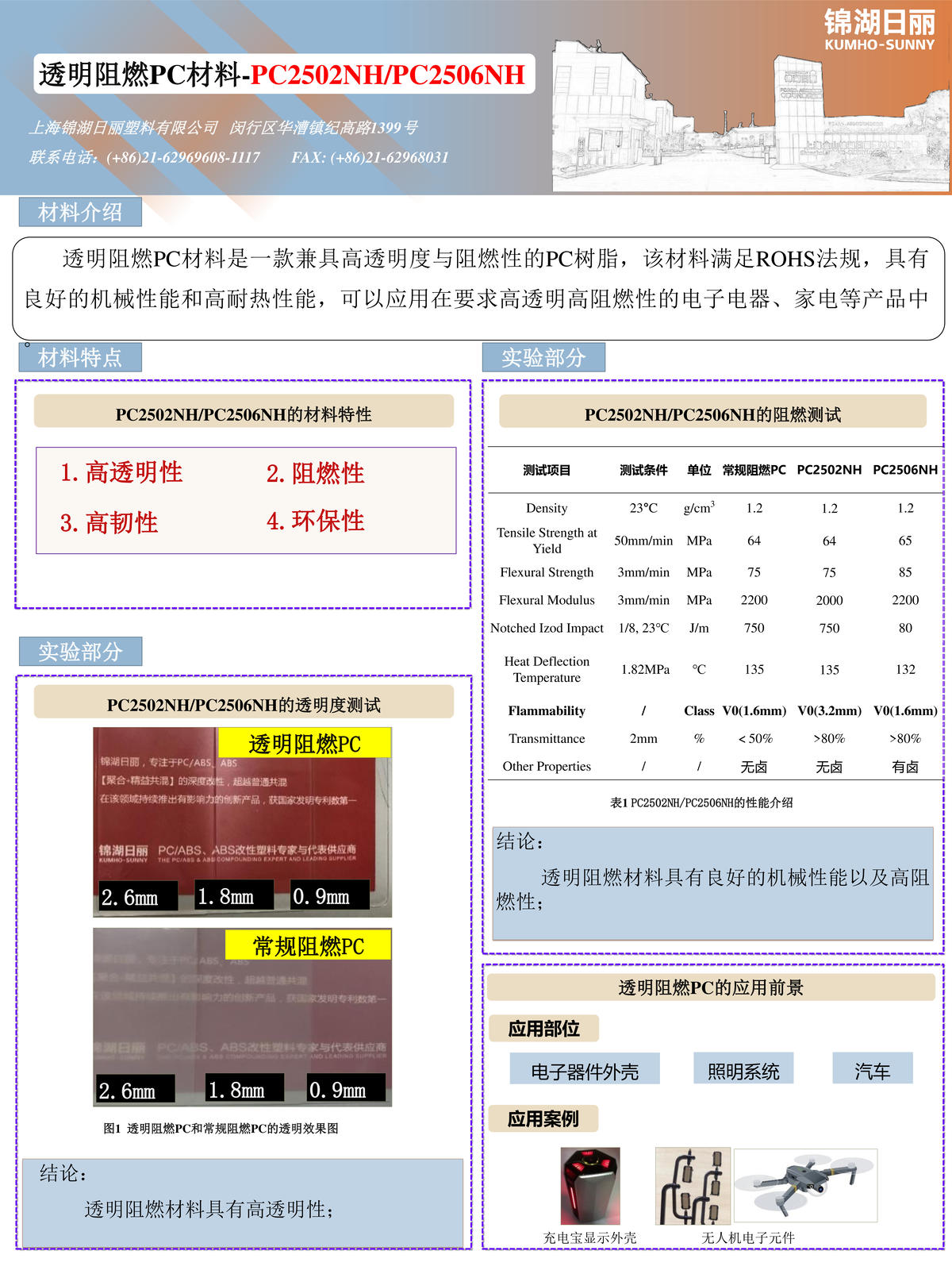Screen dimensions: 952x1270
Task: Click the feature 3. 高韧性
Action: pos(109,522)
